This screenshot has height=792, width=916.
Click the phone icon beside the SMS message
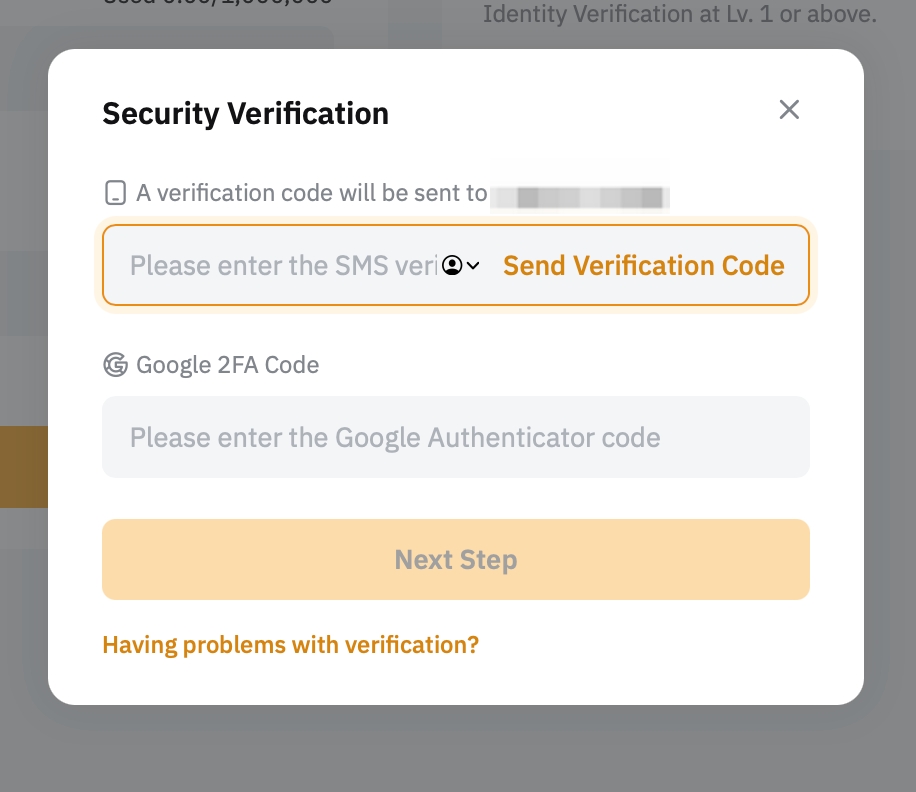click(116, 193)
